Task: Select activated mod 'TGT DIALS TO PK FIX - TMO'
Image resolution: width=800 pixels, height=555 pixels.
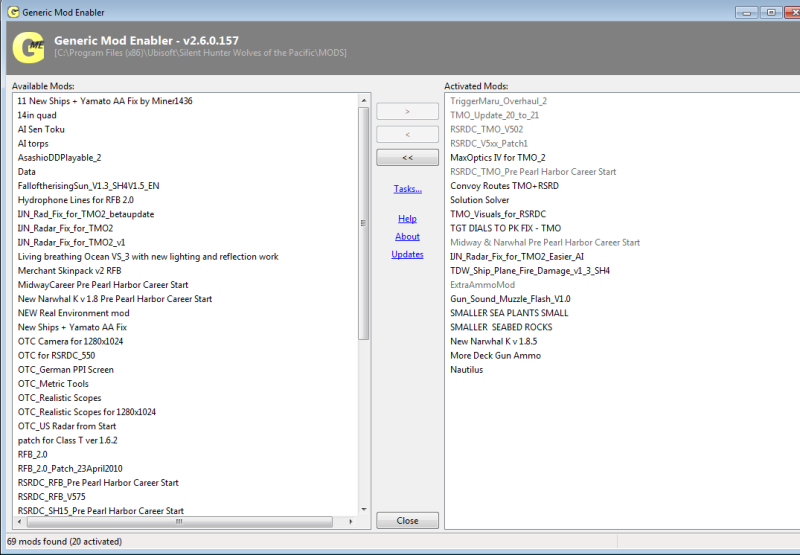Action: (506, 229)
